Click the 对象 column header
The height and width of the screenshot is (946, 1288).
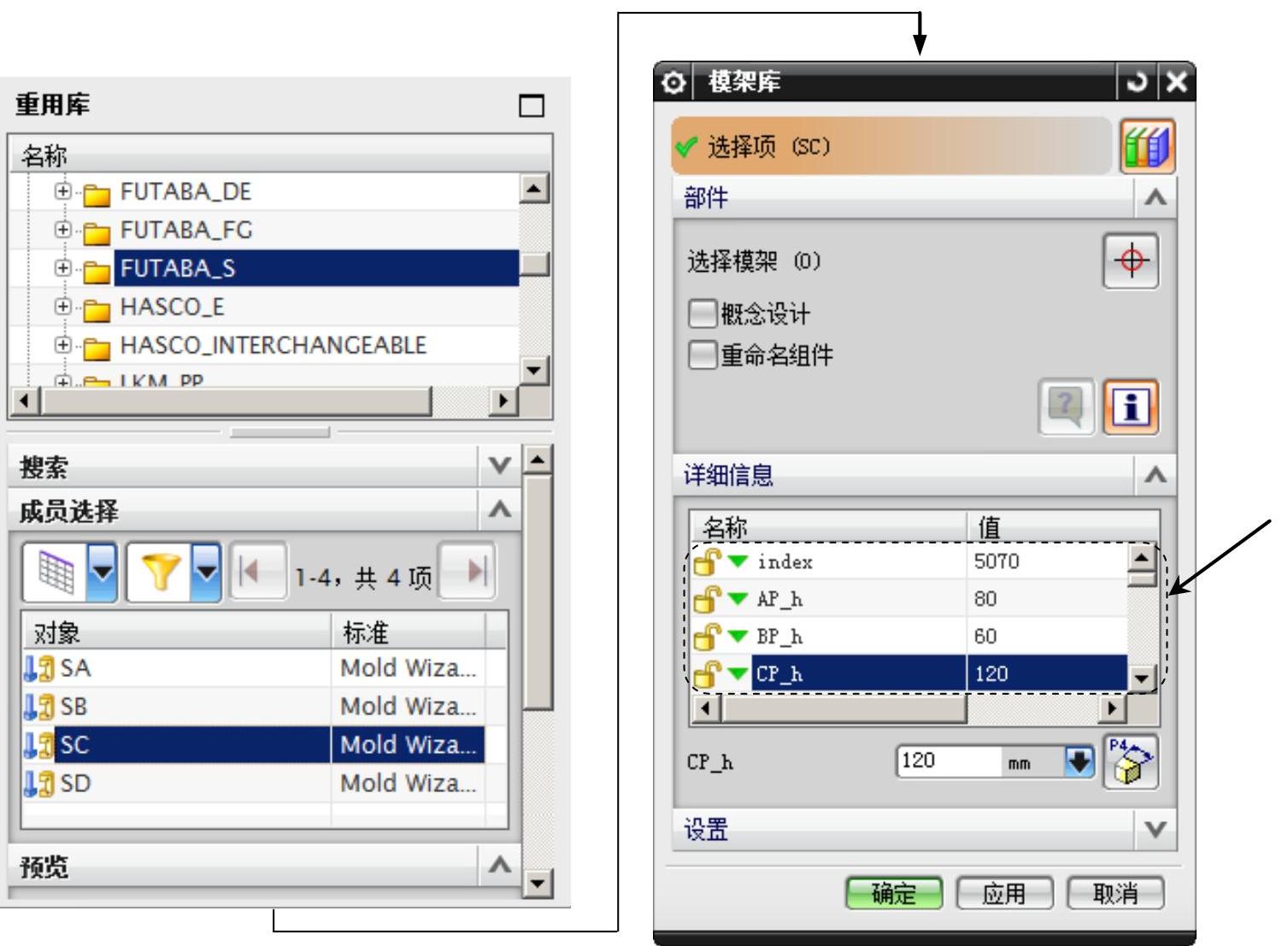[x=178, y=632]
